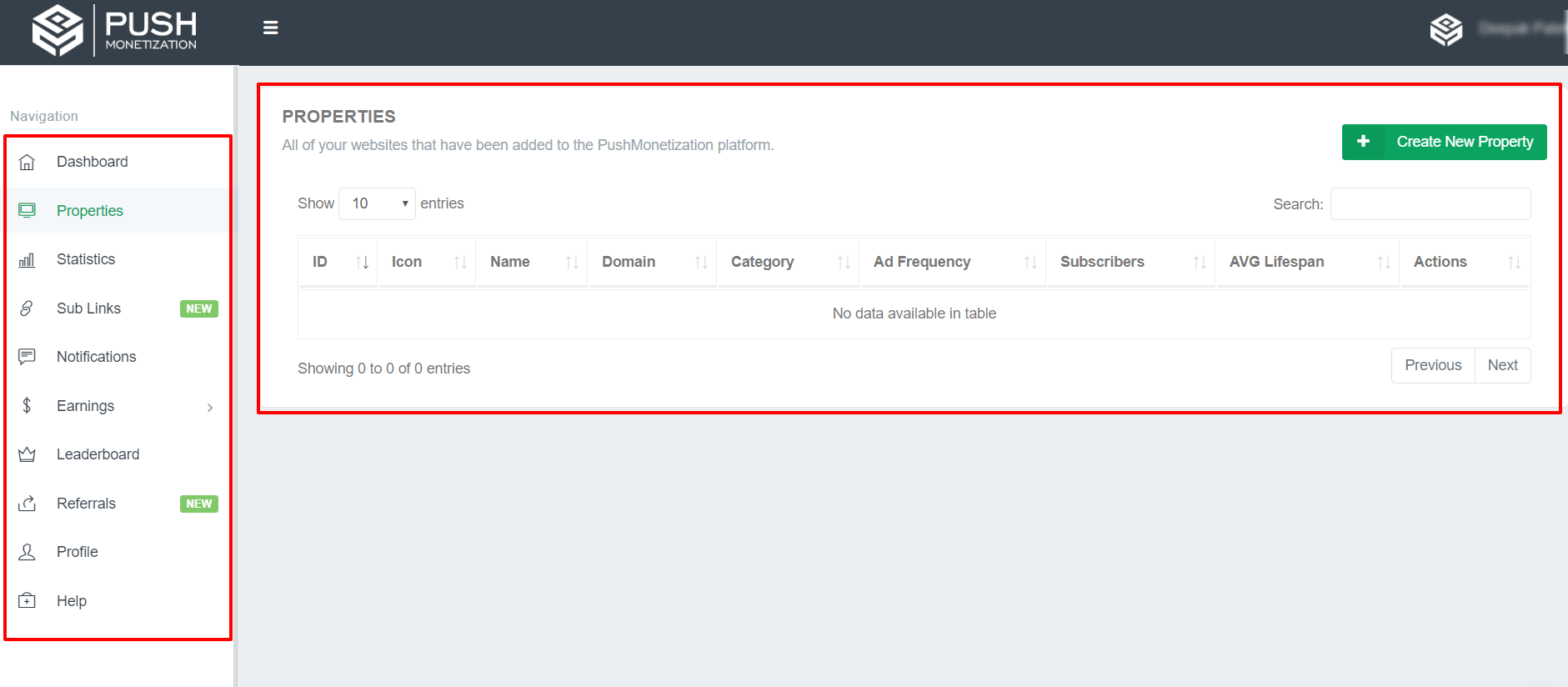Open the Show entries count dropdown

[377, 203]
